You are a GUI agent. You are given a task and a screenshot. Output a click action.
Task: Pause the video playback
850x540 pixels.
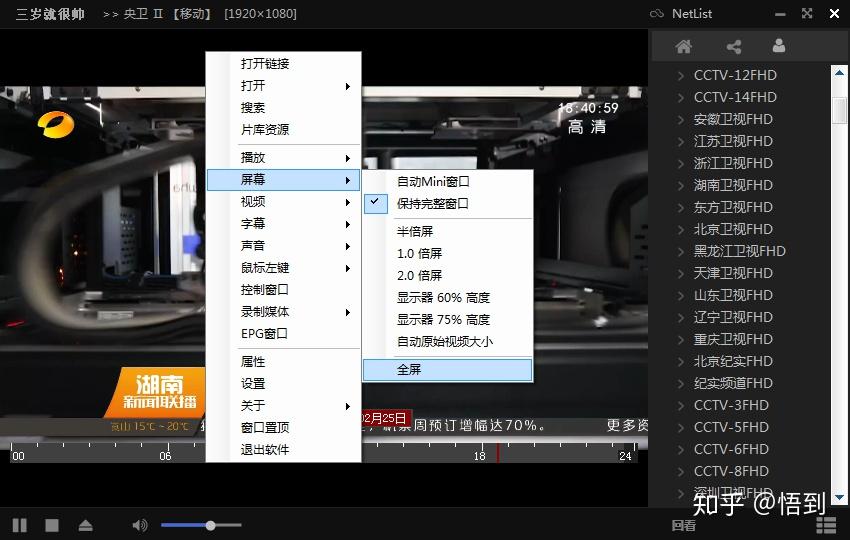[x=20, y=525]
